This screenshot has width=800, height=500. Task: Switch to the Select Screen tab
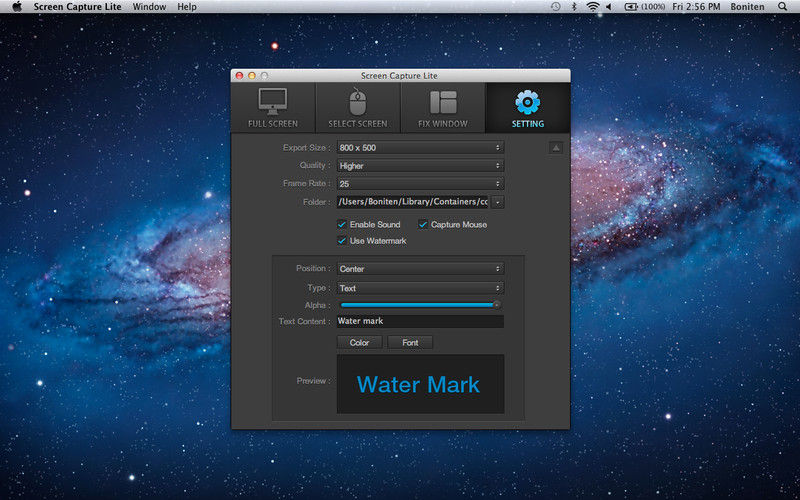point(358,108)
